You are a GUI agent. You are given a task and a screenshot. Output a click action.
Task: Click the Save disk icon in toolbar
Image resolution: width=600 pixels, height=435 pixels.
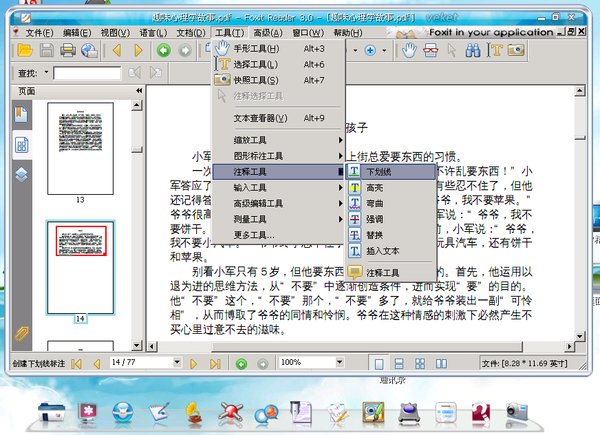46,50
